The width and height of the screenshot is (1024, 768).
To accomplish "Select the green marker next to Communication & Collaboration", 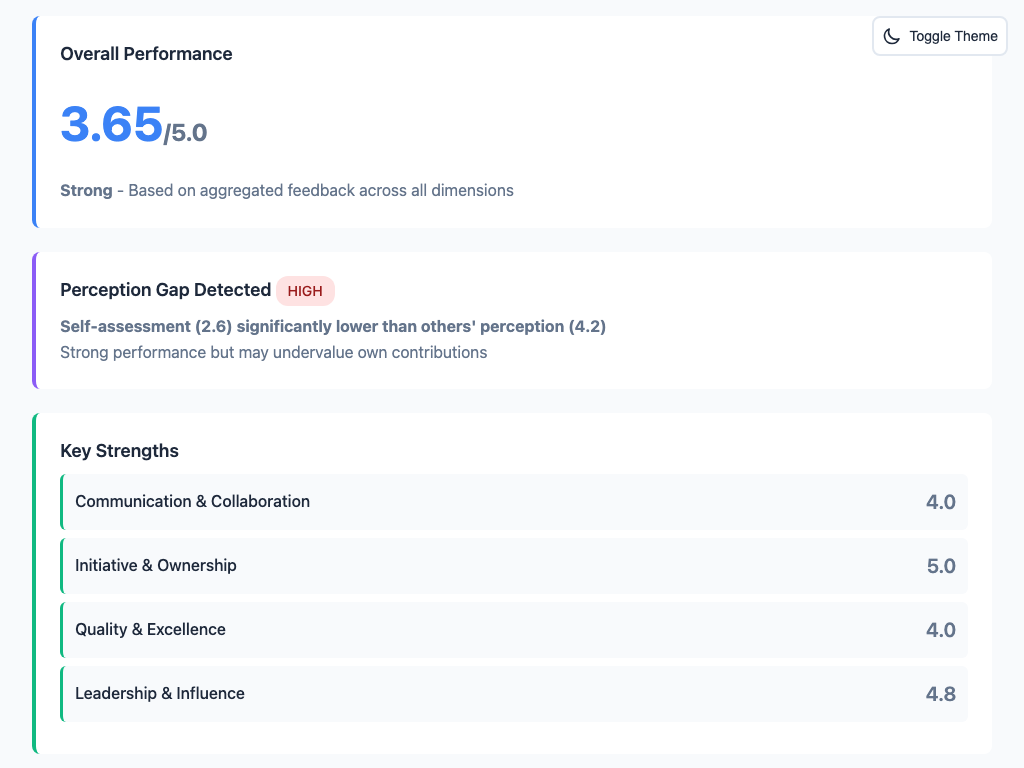I will pos(63,502).
